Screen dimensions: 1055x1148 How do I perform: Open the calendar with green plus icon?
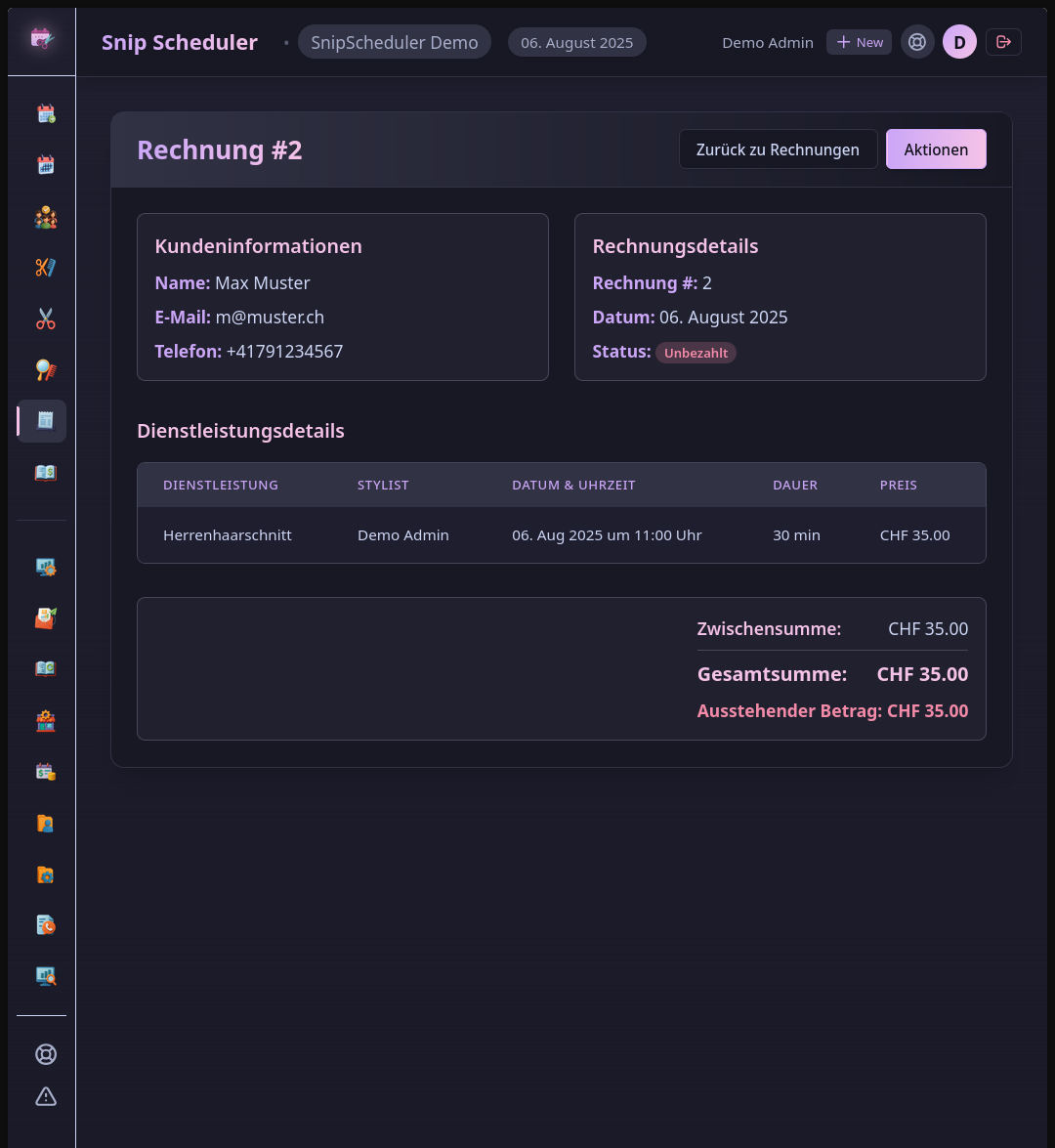tap(46, 114)
